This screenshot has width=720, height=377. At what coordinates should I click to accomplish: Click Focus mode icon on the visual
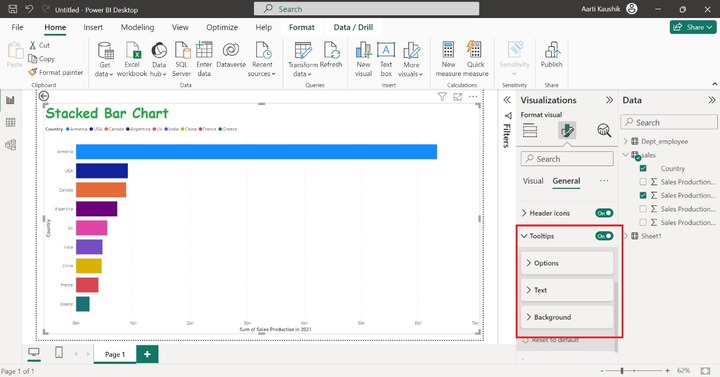457,96
